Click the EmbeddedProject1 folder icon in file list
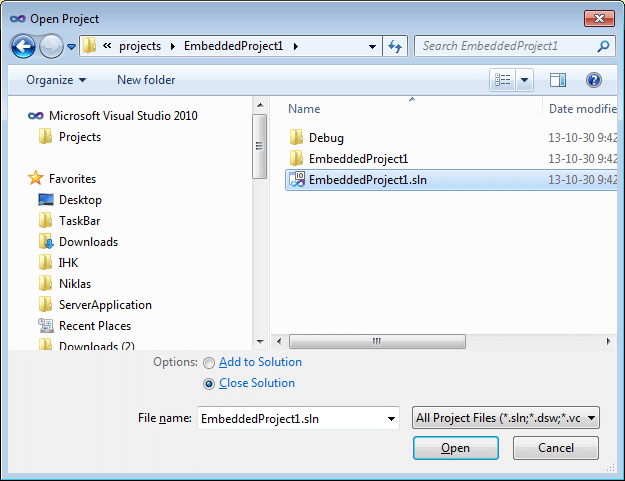 pyautogui.click(x=296, y=159)
